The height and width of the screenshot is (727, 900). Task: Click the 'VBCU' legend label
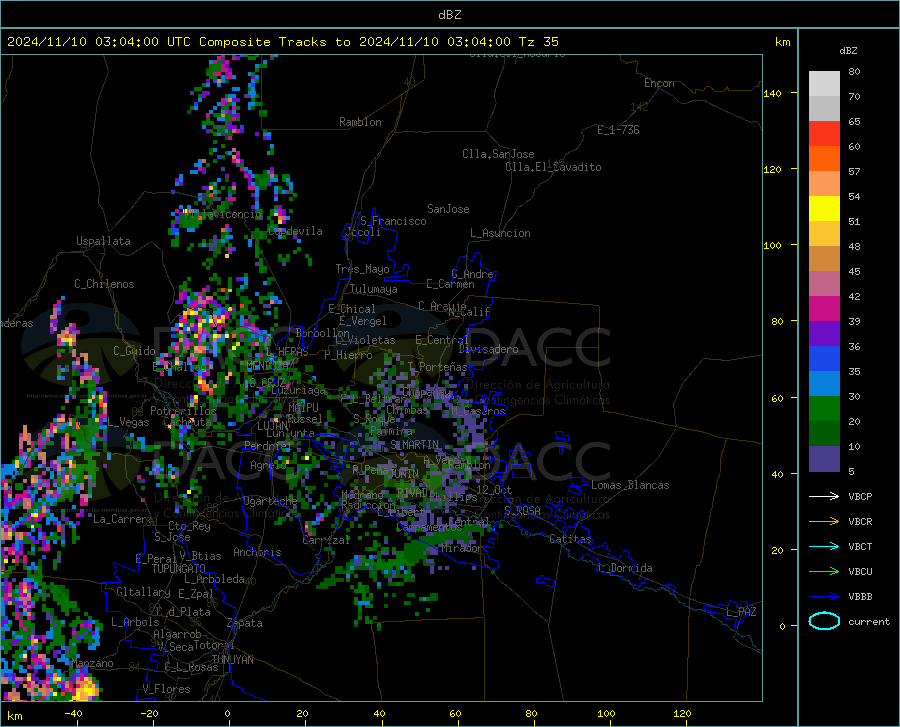coord(860,572)
